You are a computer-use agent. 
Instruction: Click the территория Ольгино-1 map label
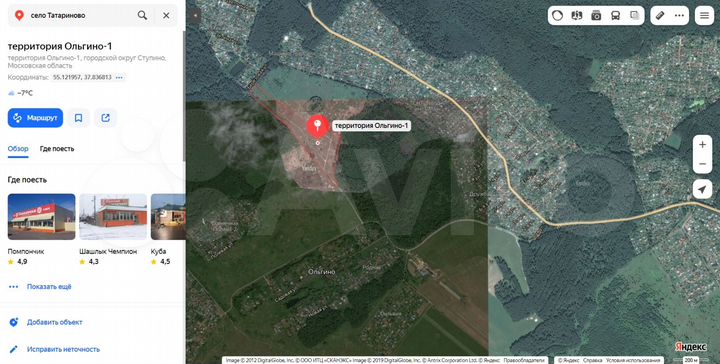tap(371, 126)
